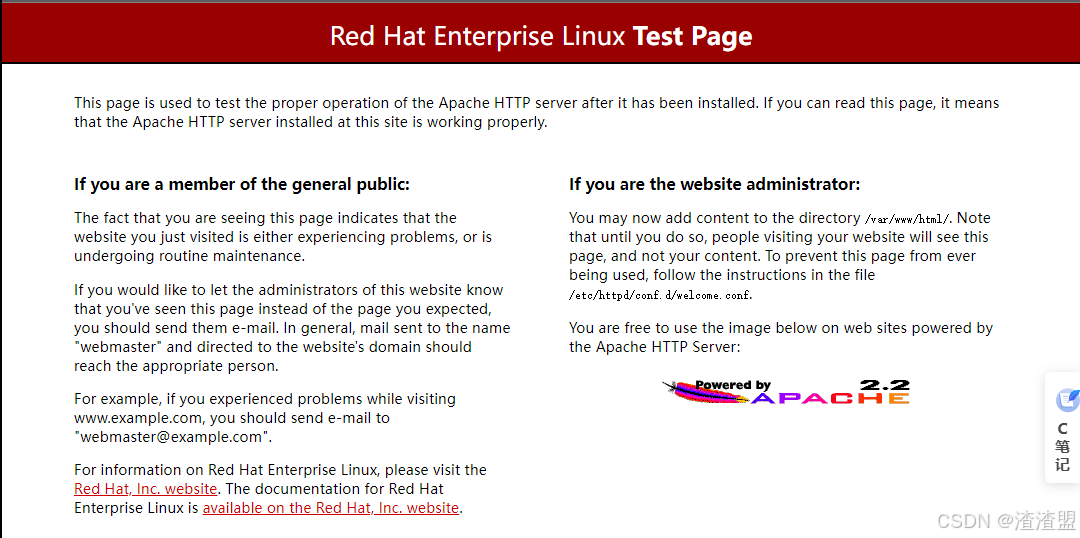
Task: Open the Red Hat, Inc. website link
Action: [x=146, y=489]
